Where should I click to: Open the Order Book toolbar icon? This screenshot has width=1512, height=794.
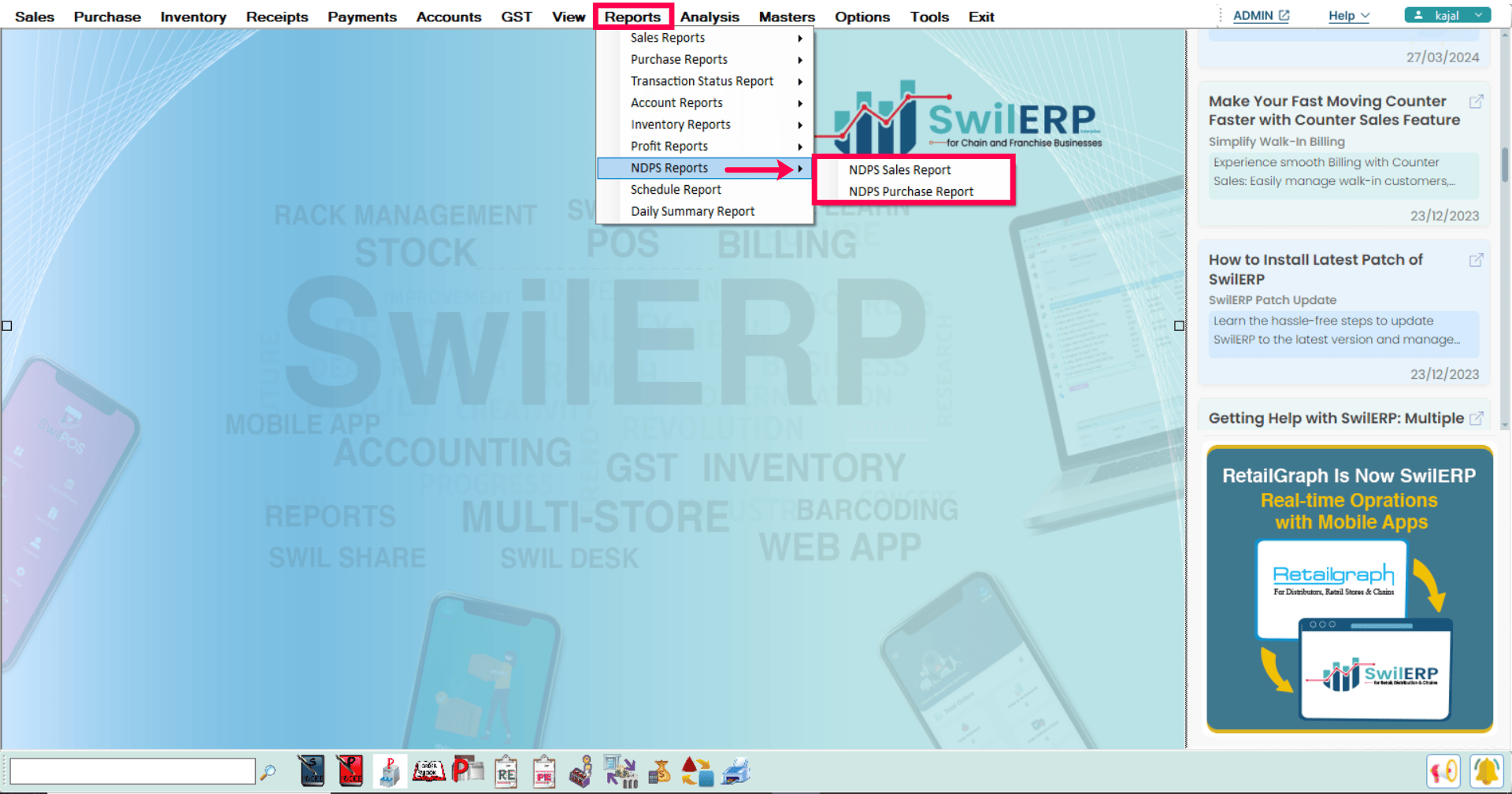coord(429,771)
